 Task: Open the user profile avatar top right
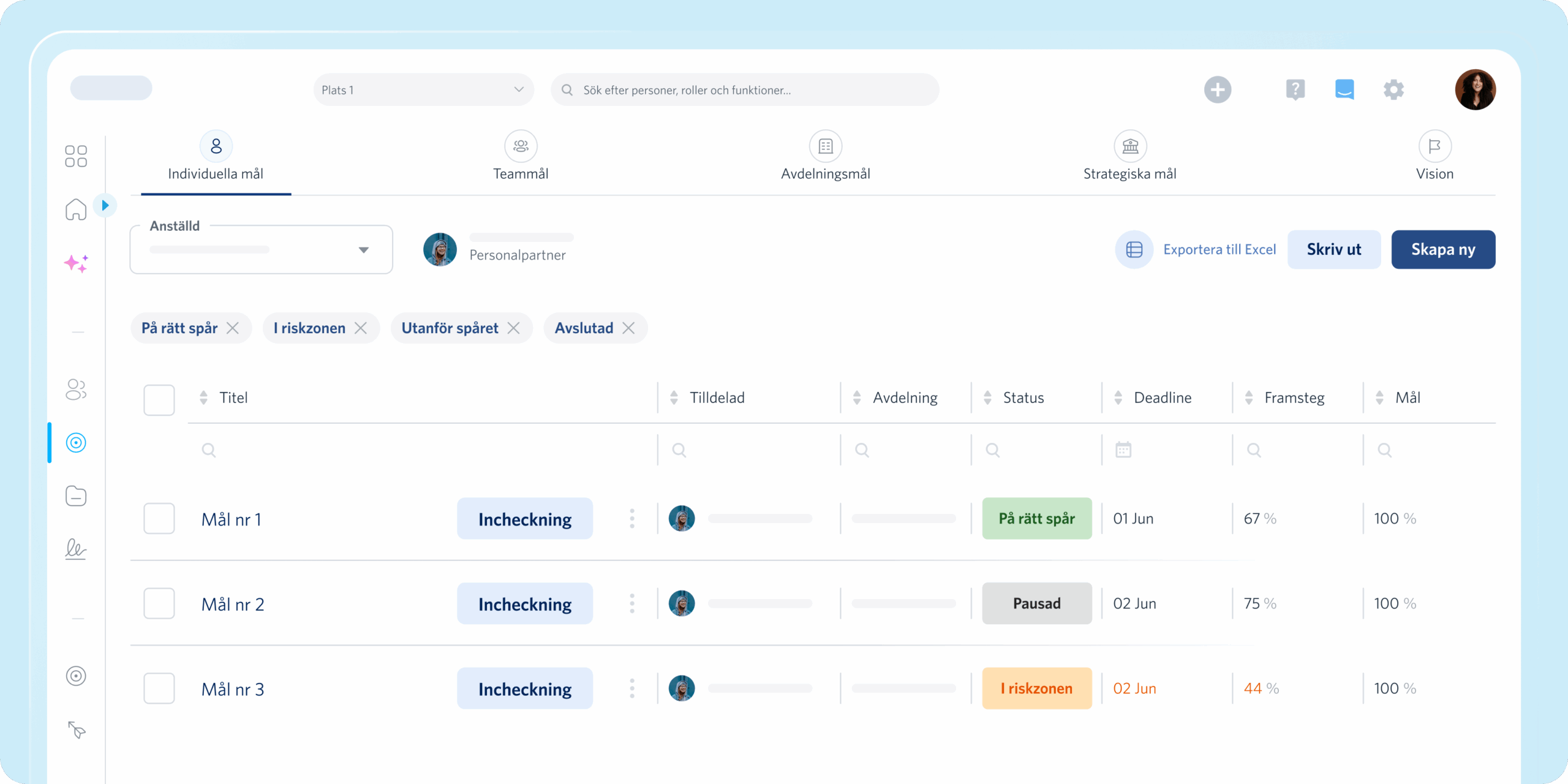pyautogui.click(x=1476, y=89)
